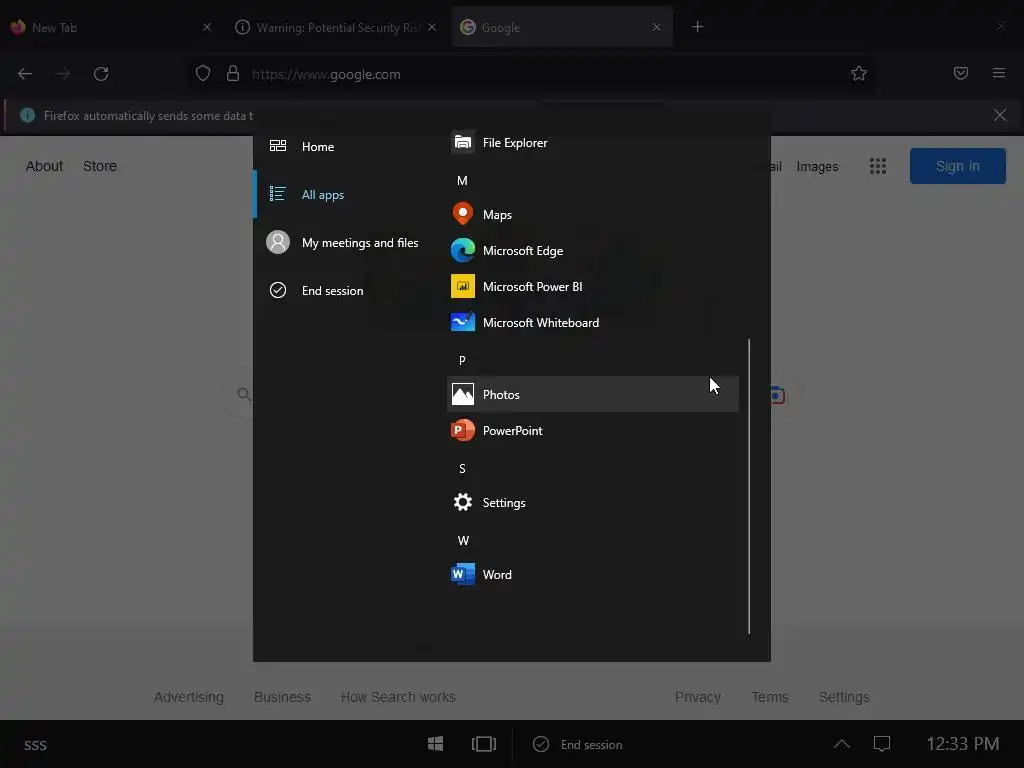Open Firefox tracking protection shield
The height and width of the screenshot is (768, 1024).
[203, 74]
